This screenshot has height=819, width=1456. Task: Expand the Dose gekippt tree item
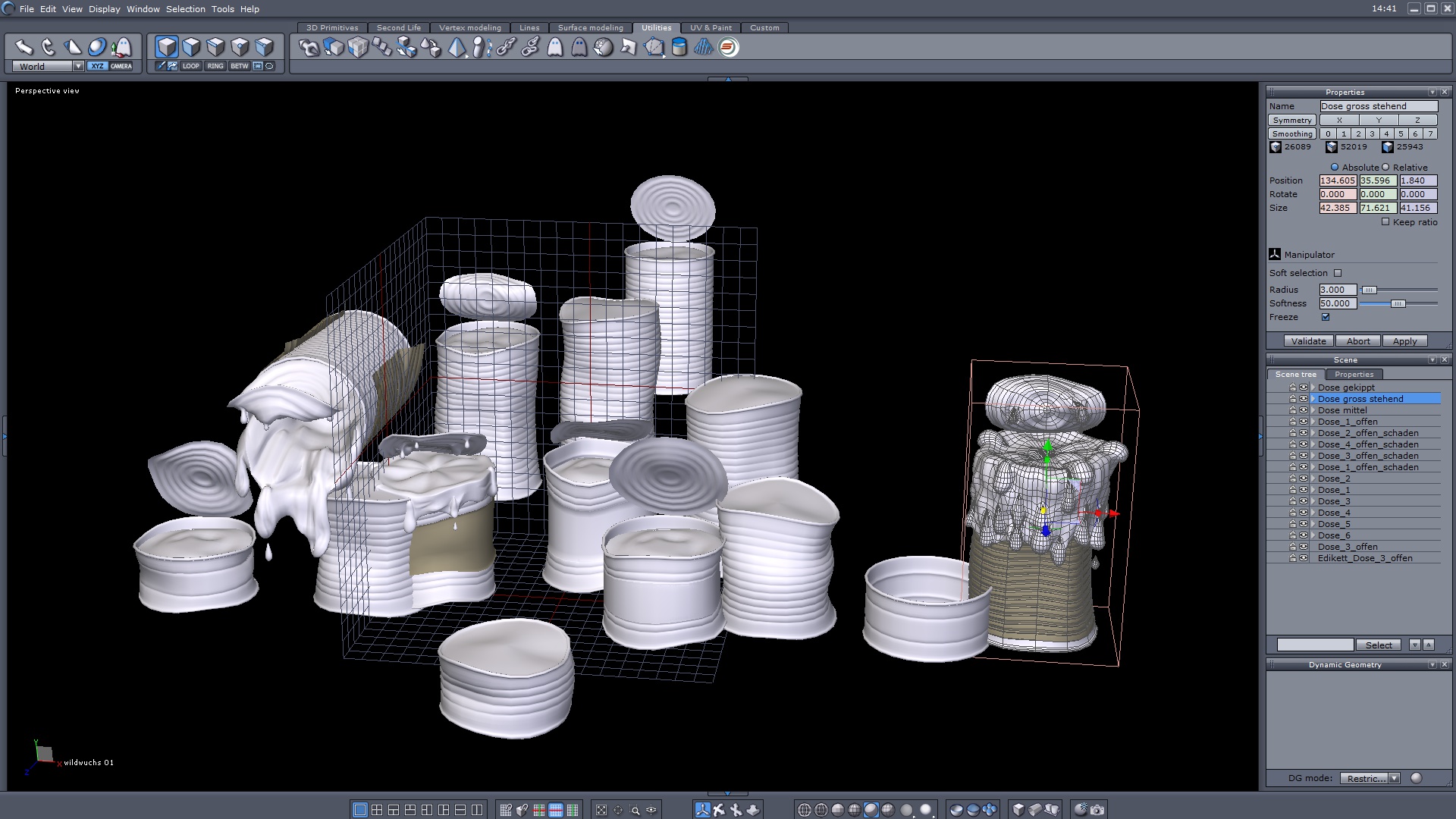tap(1313, 388)
